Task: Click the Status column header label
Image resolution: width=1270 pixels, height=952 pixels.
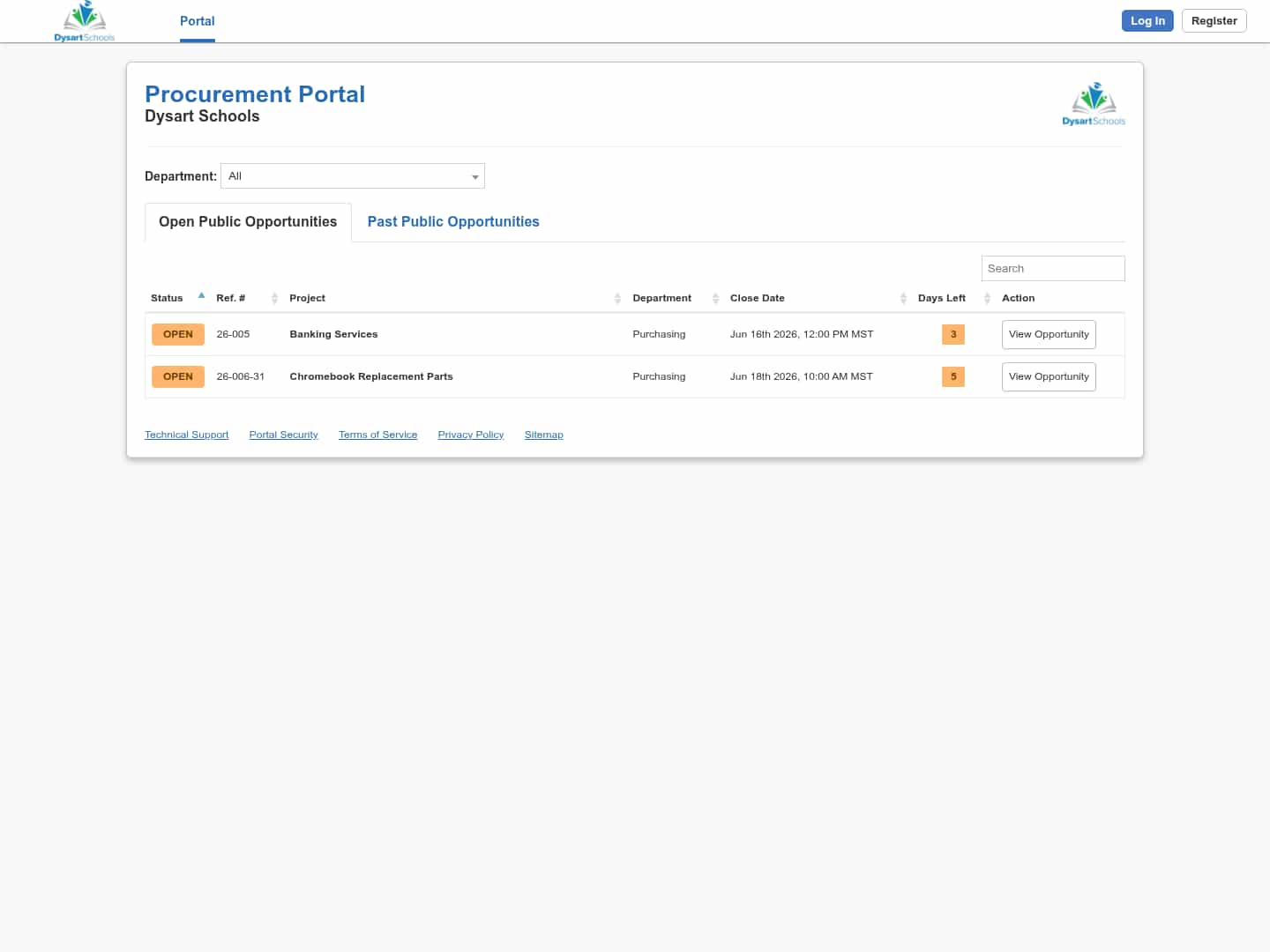Action: pyautogui.click(x=167, y=299)
